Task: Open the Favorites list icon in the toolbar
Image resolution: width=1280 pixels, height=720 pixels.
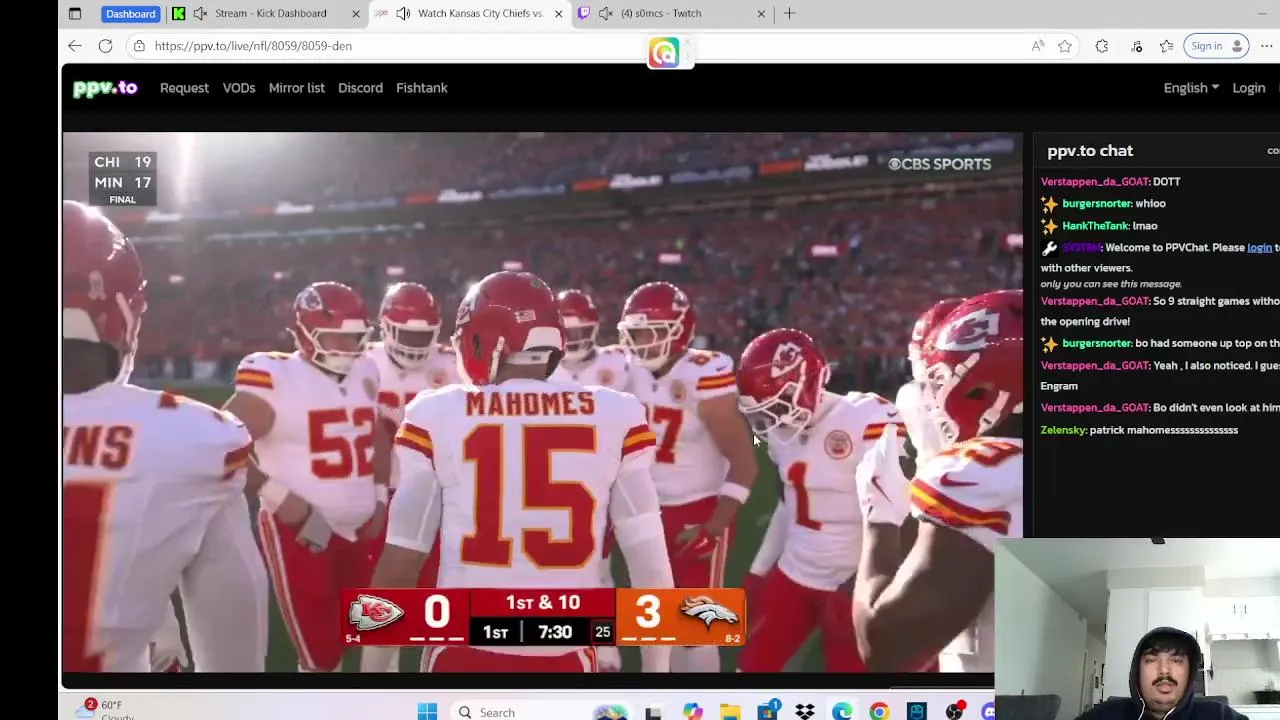Action: (1166, 46)
